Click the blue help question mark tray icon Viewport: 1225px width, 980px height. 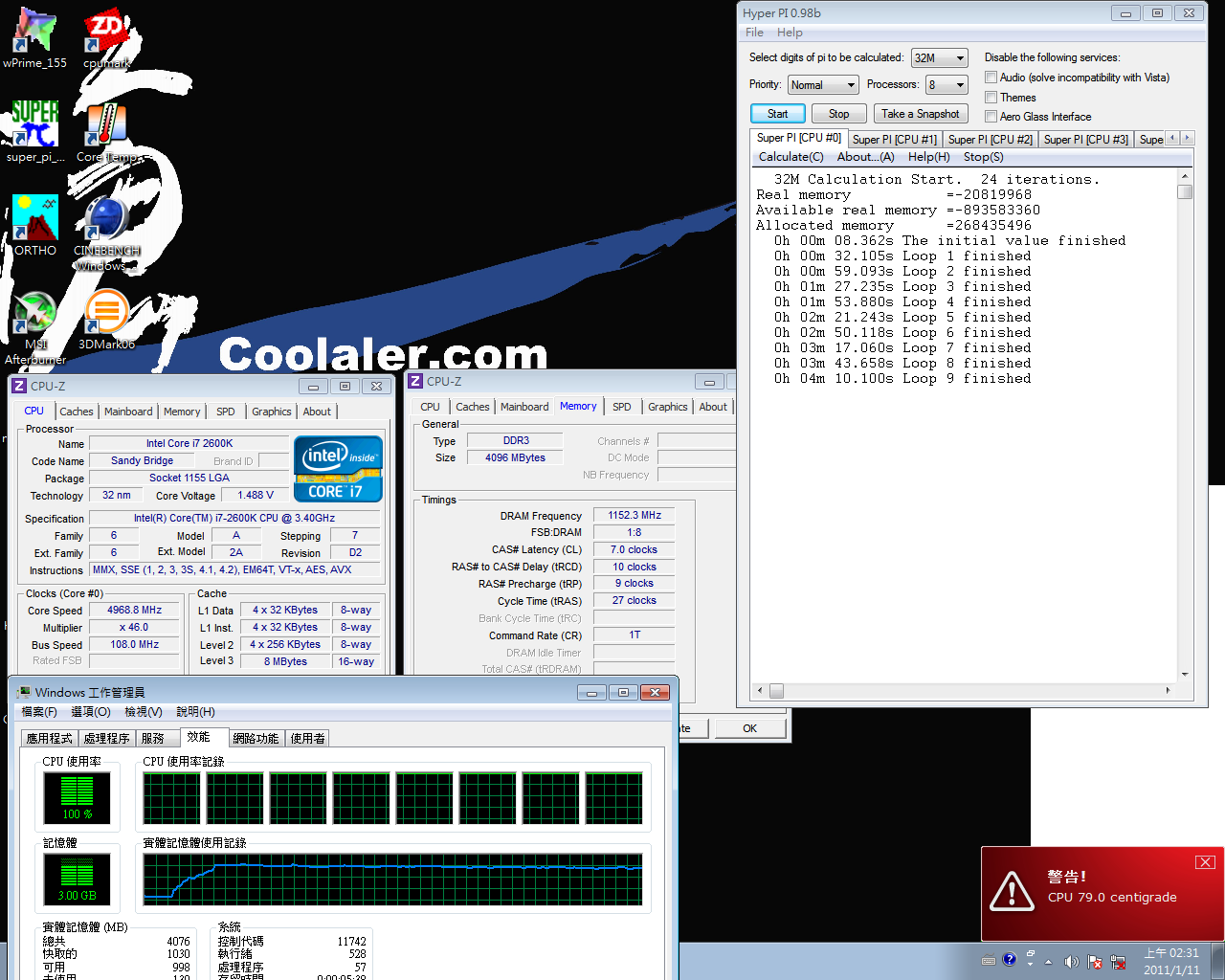pos(1009,959)
